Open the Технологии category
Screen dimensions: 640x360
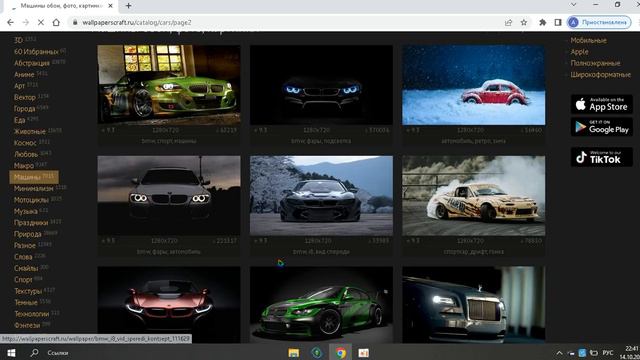pyautogui.click(x=32, y=314)
